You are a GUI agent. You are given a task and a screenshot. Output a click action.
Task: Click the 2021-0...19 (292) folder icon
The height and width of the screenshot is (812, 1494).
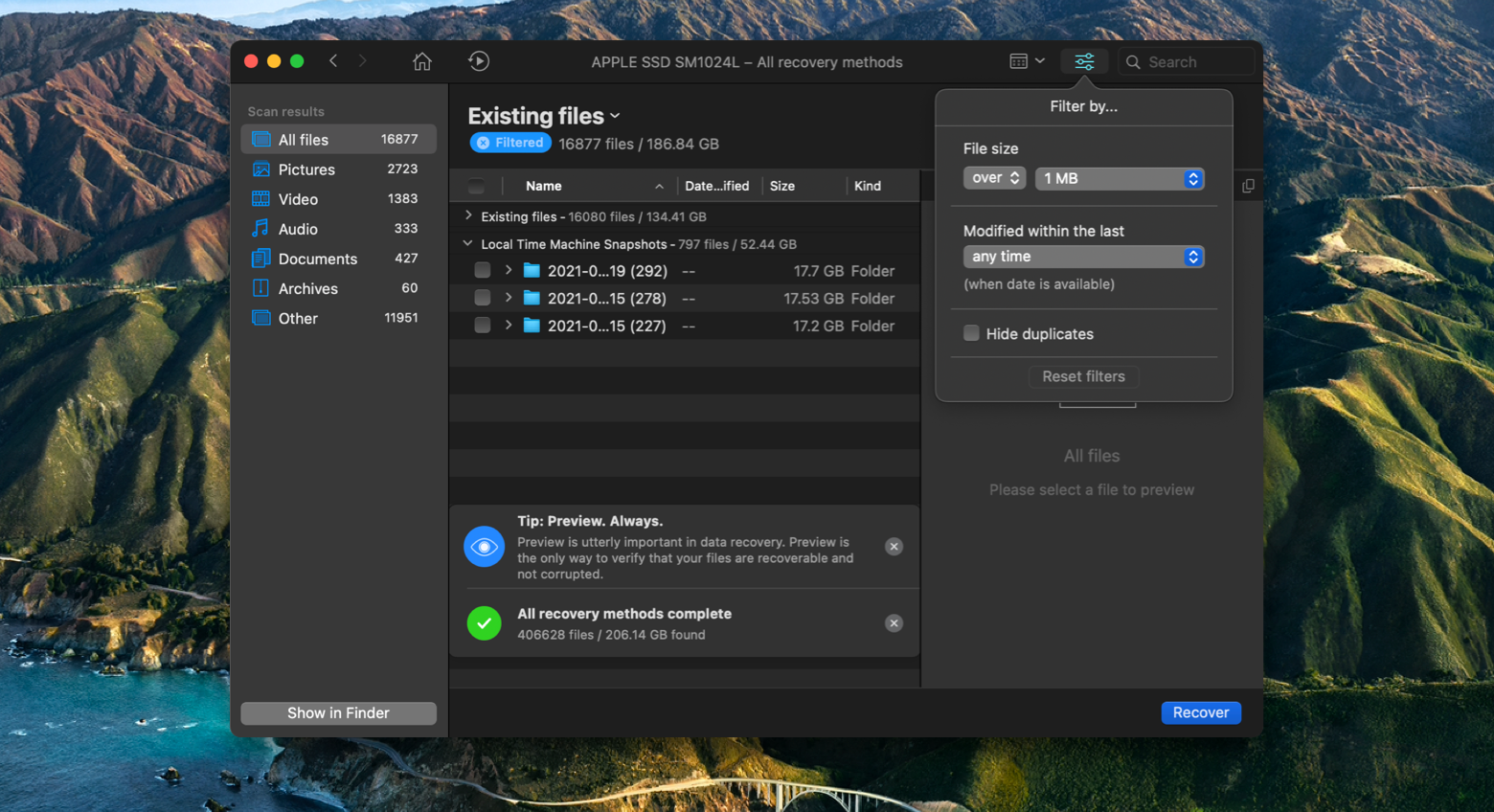point(532,271)
